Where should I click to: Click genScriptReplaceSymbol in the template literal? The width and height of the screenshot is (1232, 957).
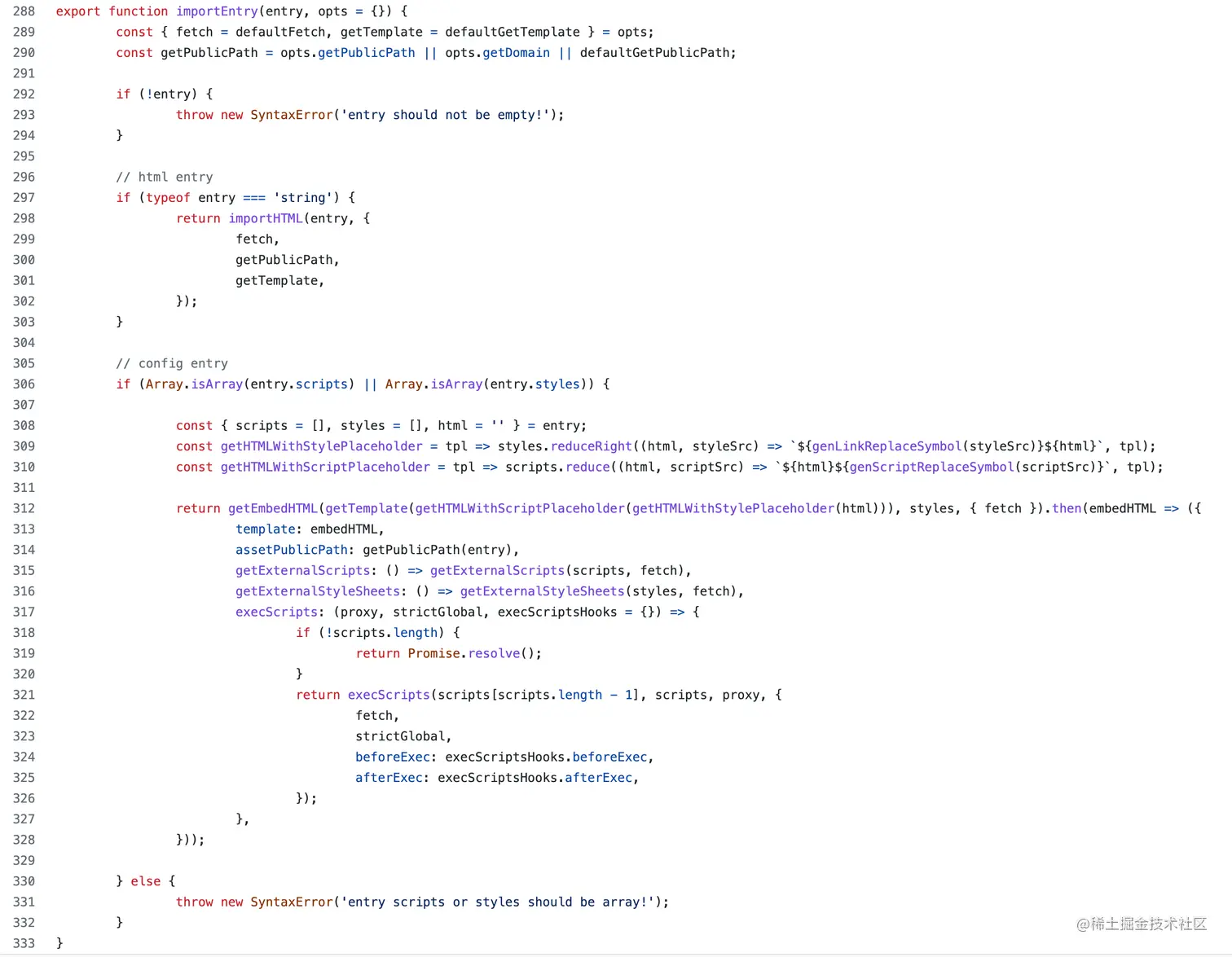931,468
